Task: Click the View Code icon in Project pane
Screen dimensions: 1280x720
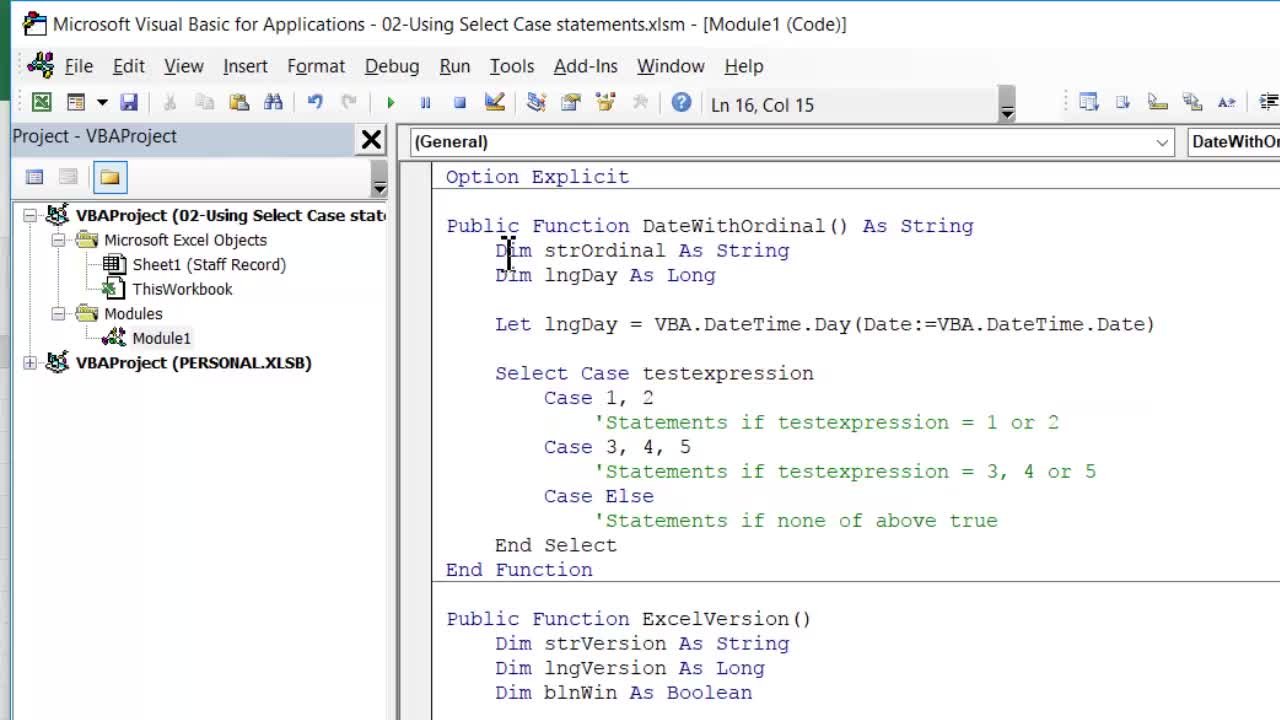Action: [x=34, y=177]
